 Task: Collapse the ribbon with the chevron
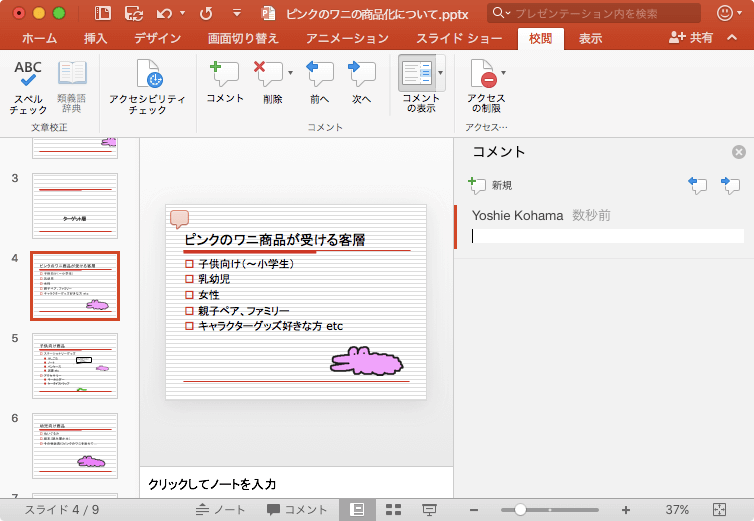pos(732,37)
